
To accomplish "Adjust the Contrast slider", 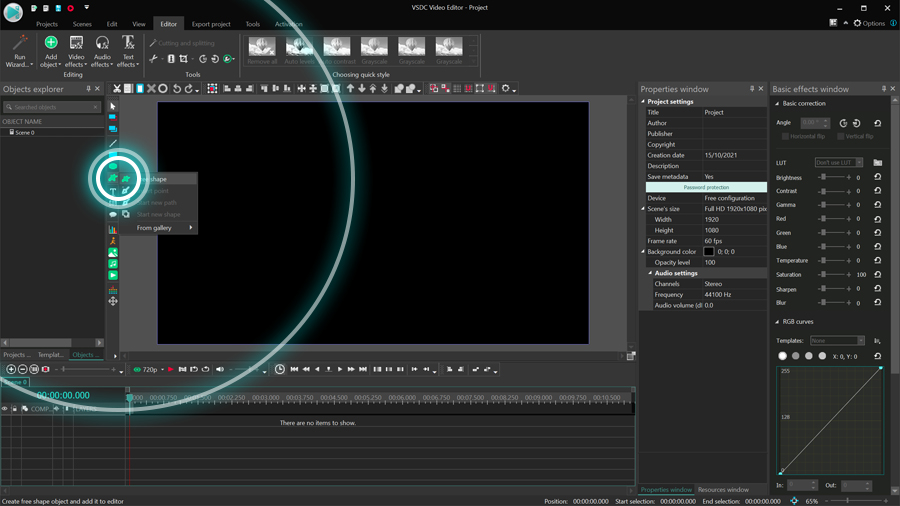I will pos(835,191).
